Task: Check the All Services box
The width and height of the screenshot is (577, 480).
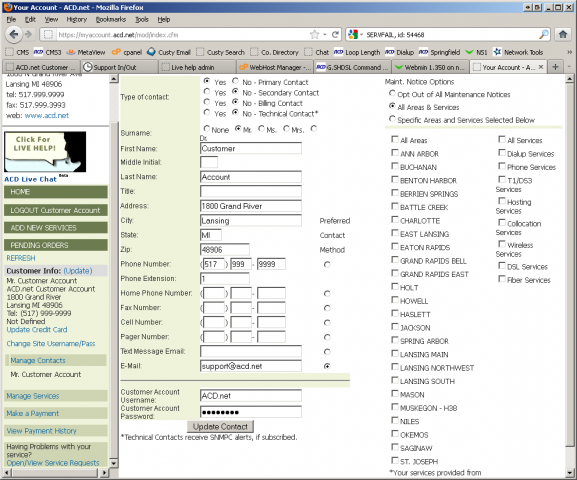Action: pyautogui.click(x=502, y=139)
